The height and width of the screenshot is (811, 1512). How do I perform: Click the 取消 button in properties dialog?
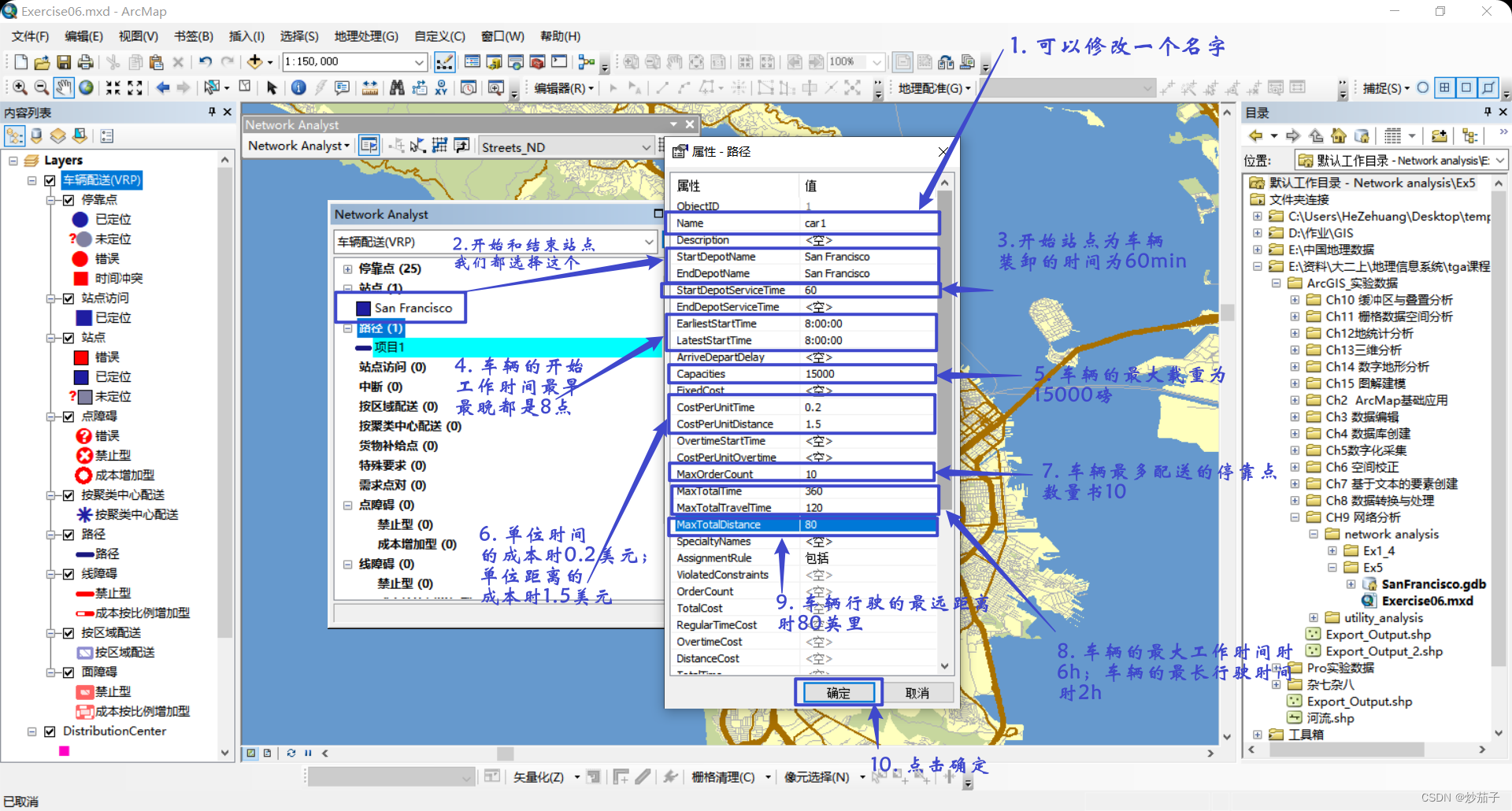[918, 693]
